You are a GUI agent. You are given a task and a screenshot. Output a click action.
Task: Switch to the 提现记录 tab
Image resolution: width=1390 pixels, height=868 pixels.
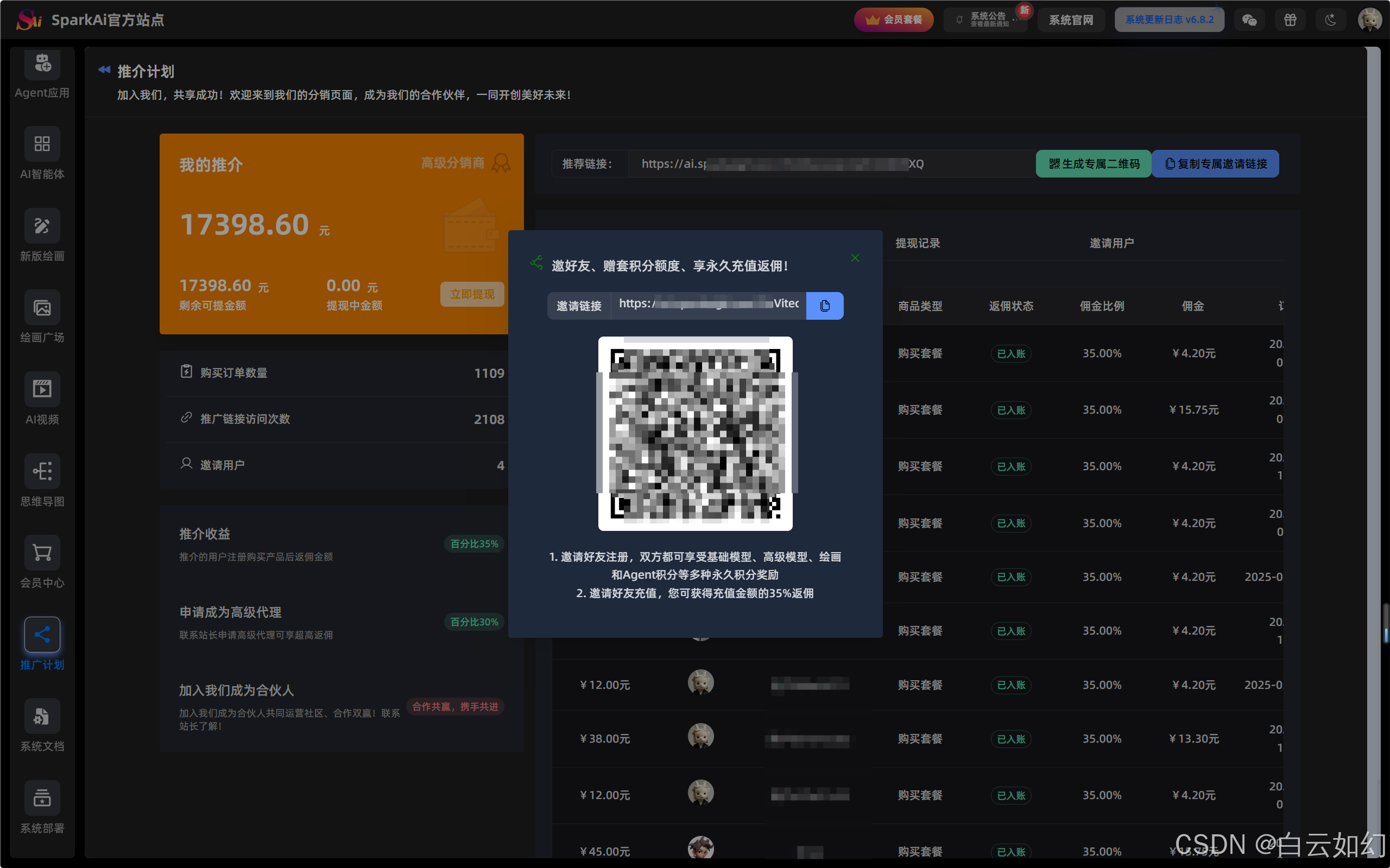click(918, 243)
